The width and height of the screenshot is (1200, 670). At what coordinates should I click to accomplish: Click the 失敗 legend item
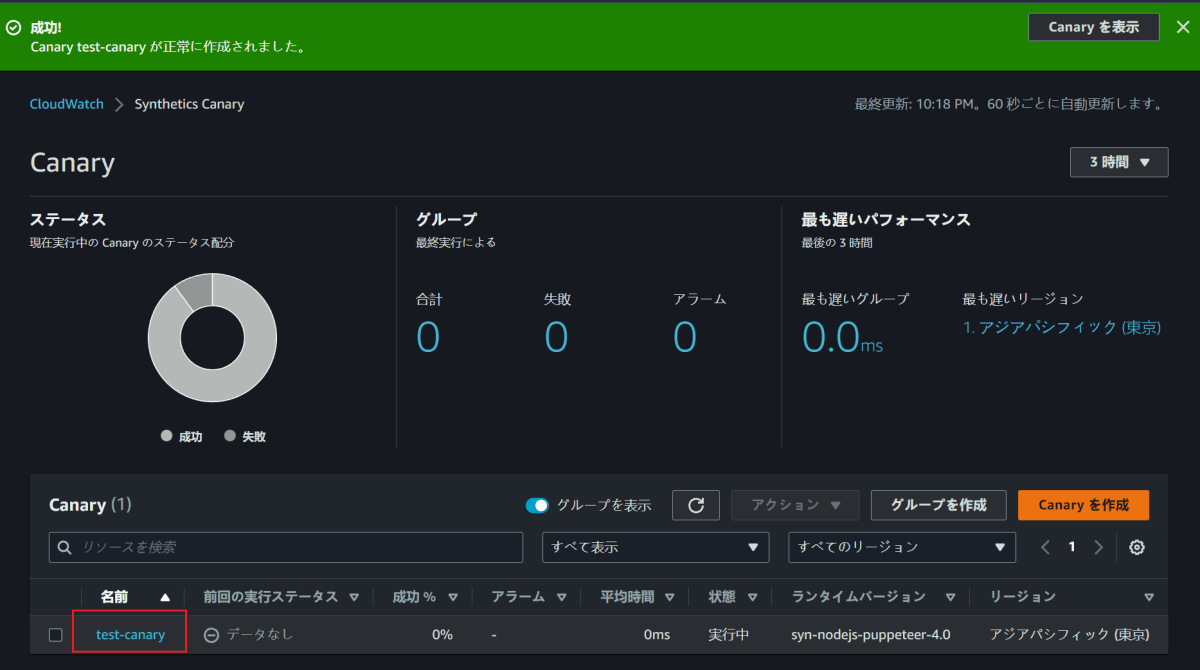[x=245, y=437]
